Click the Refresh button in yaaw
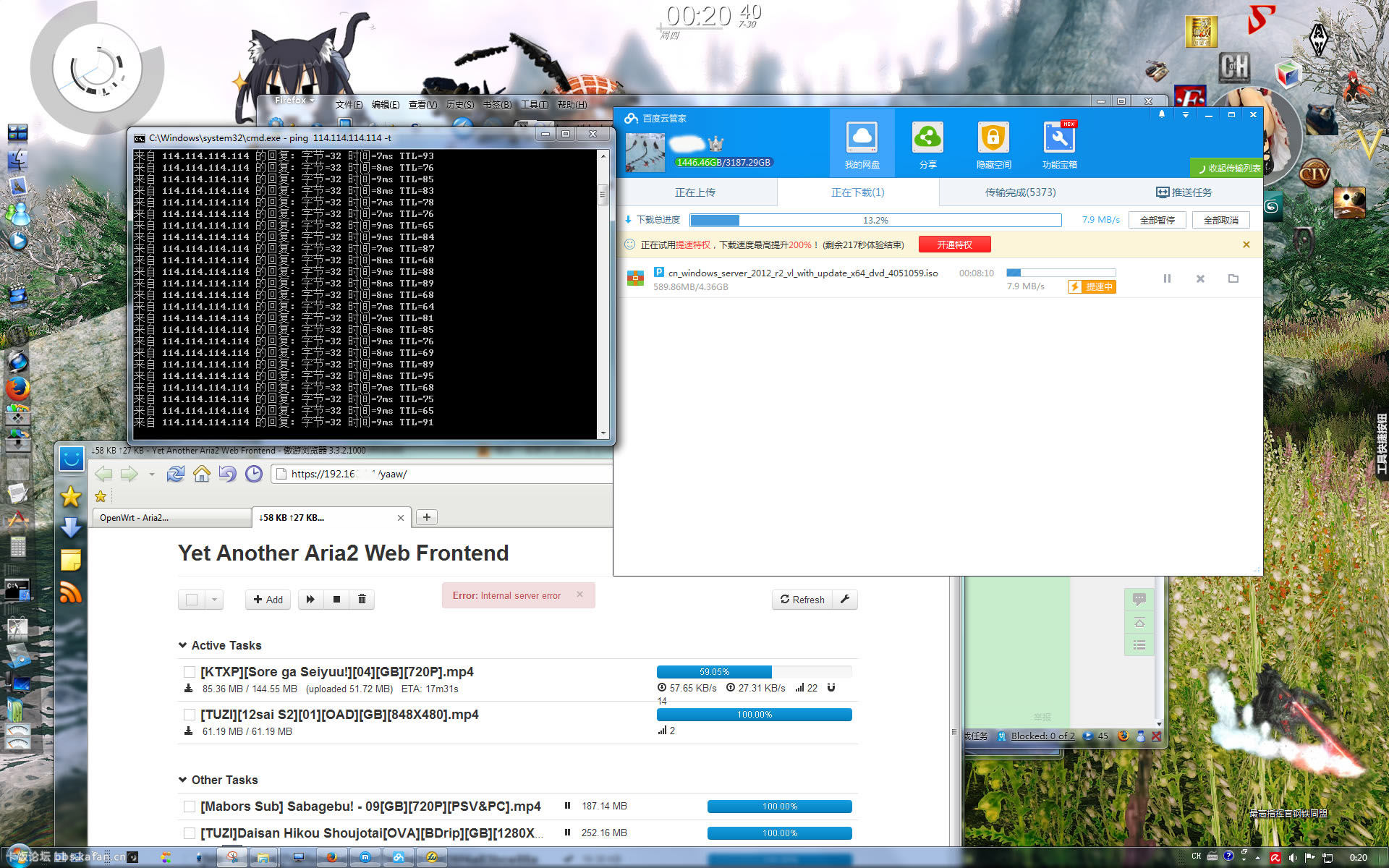Screen dimensions: 1389x868 802,599
